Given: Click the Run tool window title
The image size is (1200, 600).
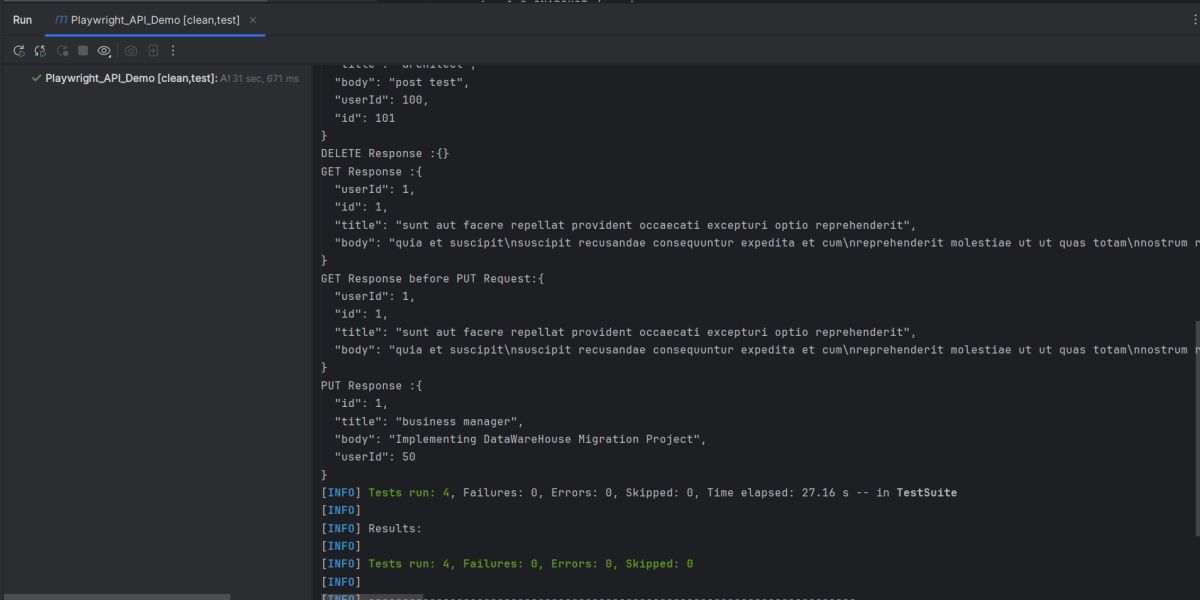Looking at the screenshot, I should coord(22,20).
